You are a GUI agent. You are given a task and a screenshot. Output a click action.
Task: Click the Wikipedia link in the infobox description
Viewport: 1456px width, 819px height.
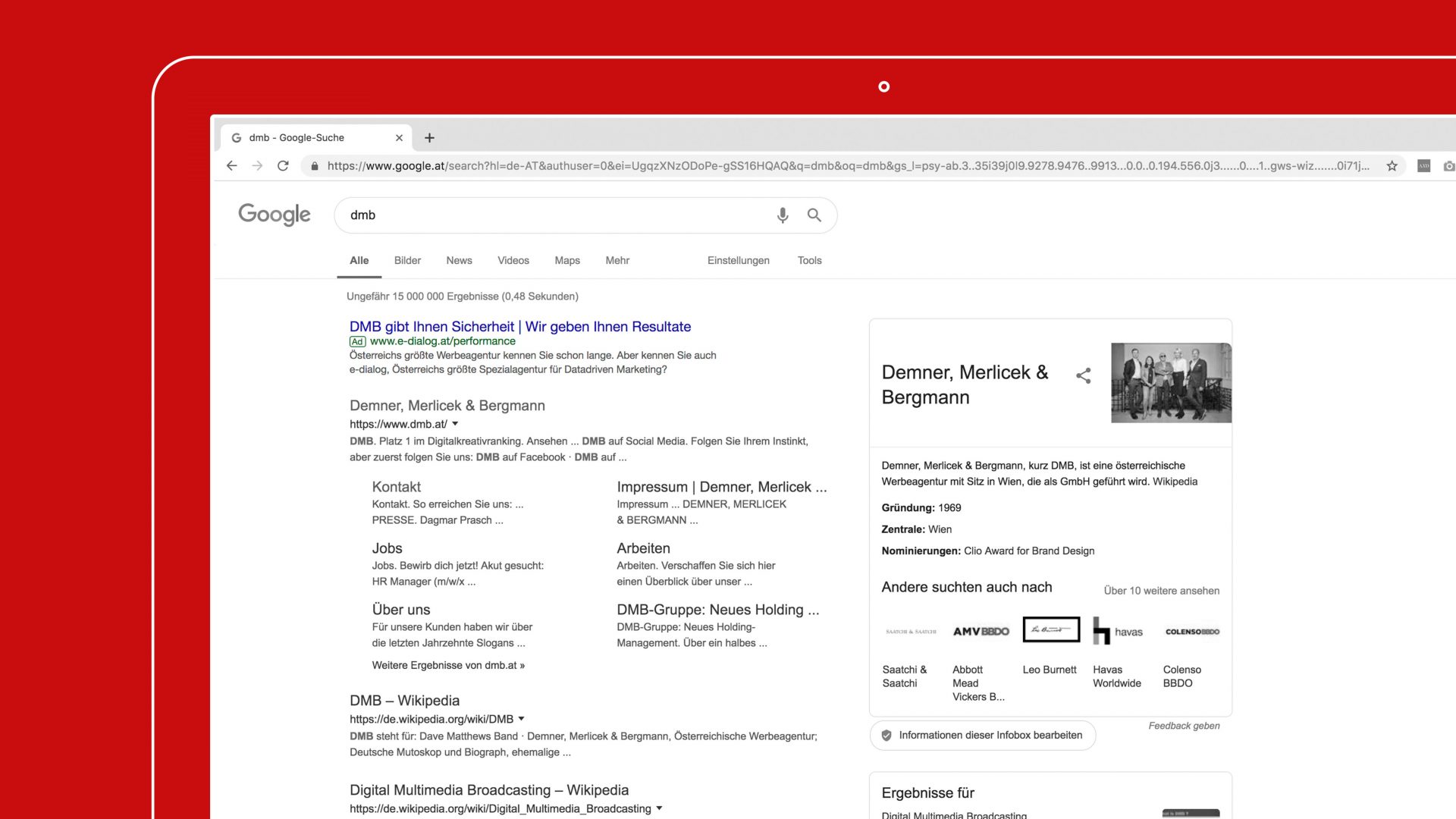tap(1175, 482)
